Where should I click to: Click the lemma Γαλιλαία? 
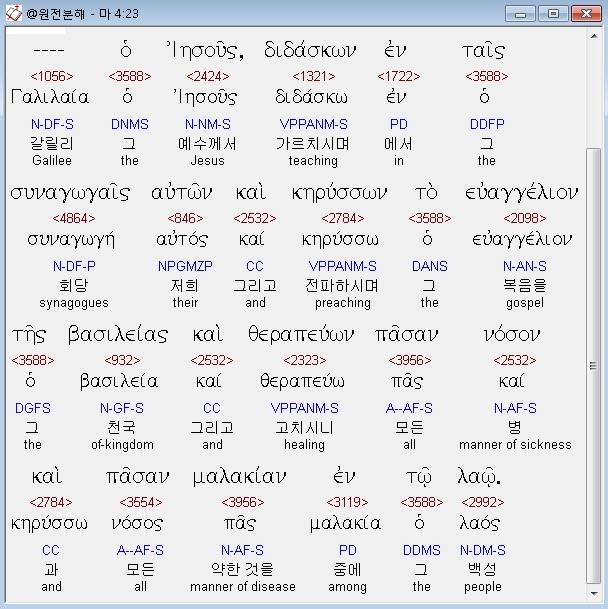point(50,97)
